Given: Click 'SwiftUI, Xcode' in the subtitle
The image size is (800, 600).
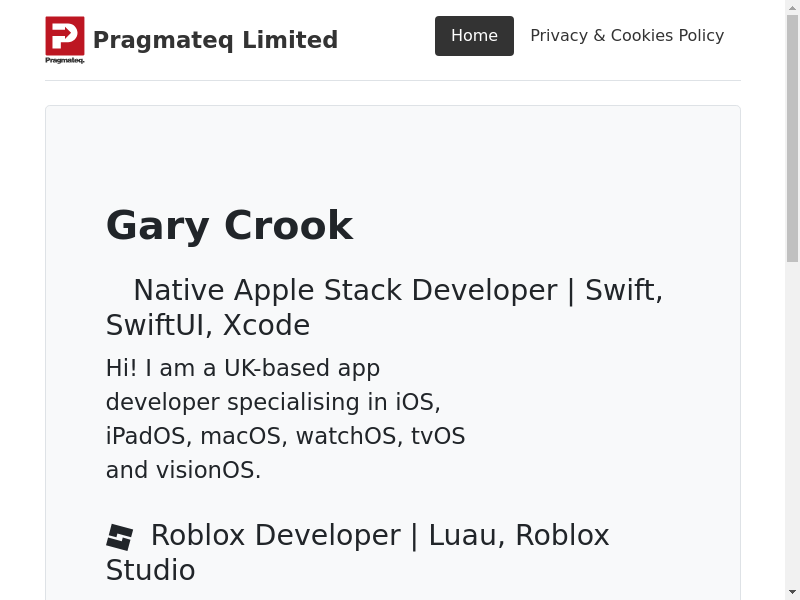Looking at the screenshot, I should point(208,325).
